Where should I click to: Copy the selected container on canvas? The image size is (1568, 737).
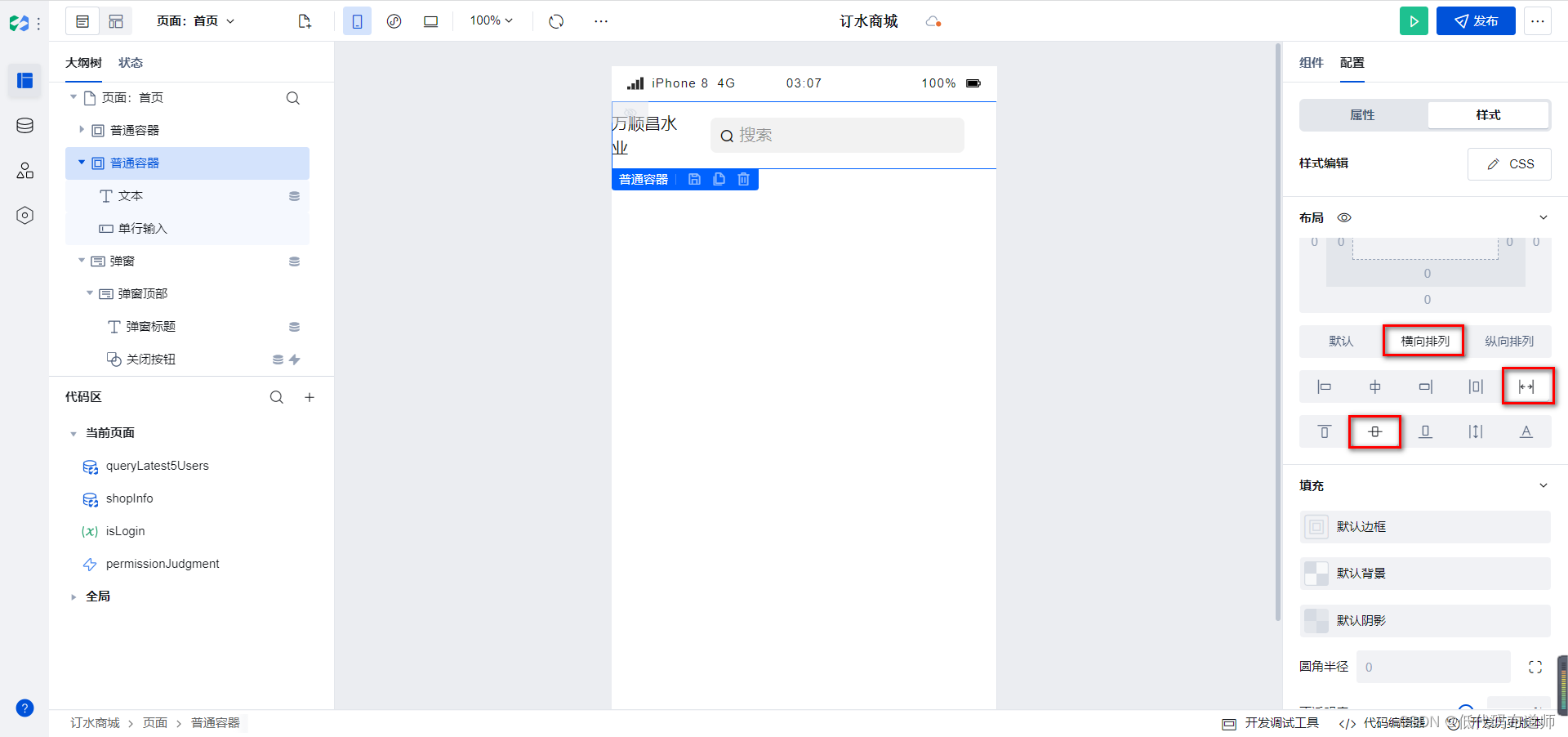719,179
